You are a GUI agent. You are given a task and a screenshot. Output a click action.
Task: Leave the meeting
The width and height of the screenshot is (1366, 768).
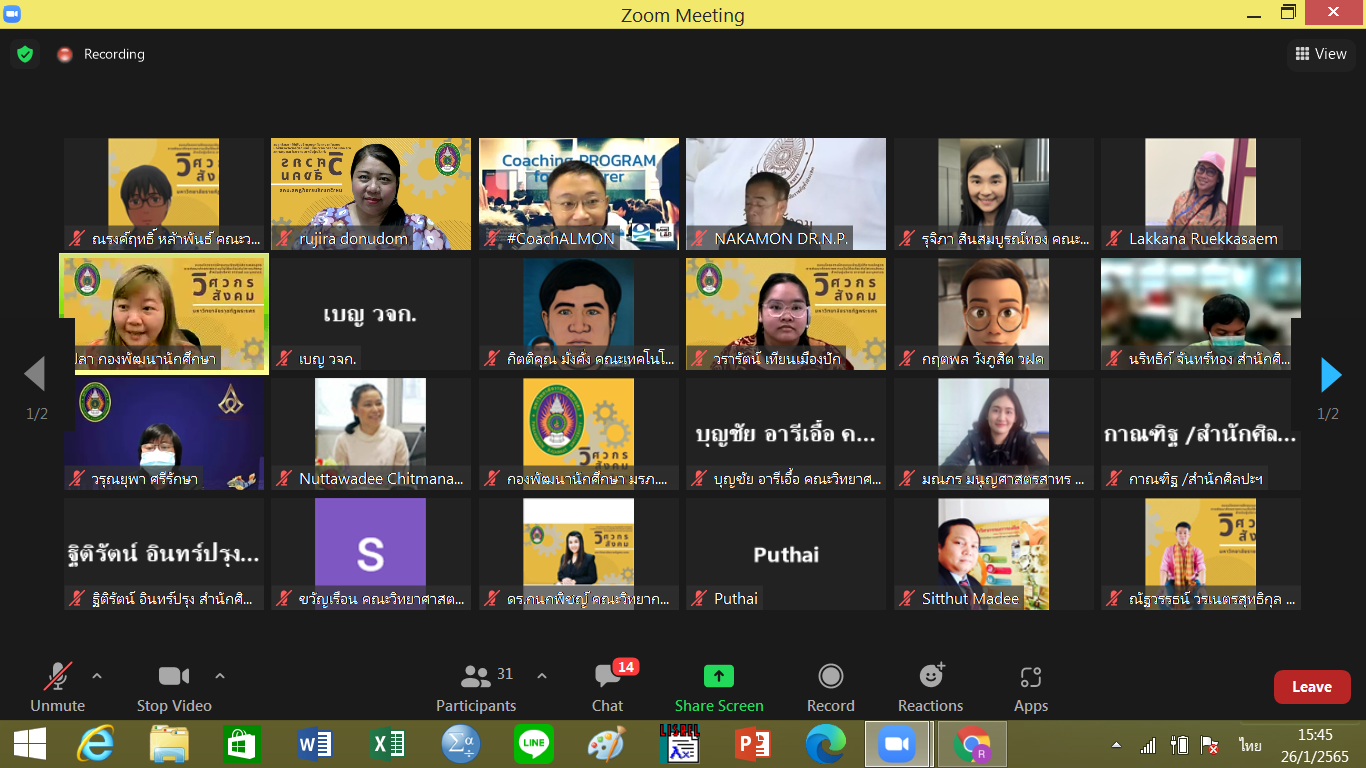coord(1311,687)
